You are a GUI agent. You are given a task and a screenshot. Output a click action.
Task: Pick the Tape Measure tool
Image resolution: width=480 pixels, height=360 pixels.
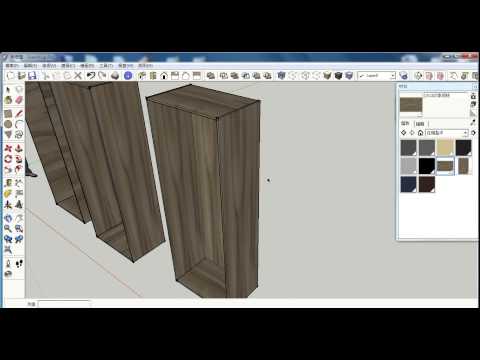tap(8, 183)
